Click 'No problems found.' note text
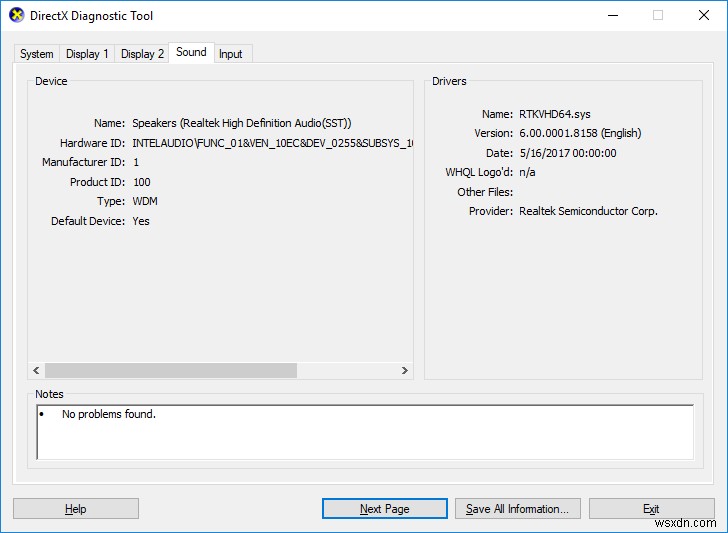The height and width of the screenshot is (533, 728). pyautogui.click(x=109, y=414)
